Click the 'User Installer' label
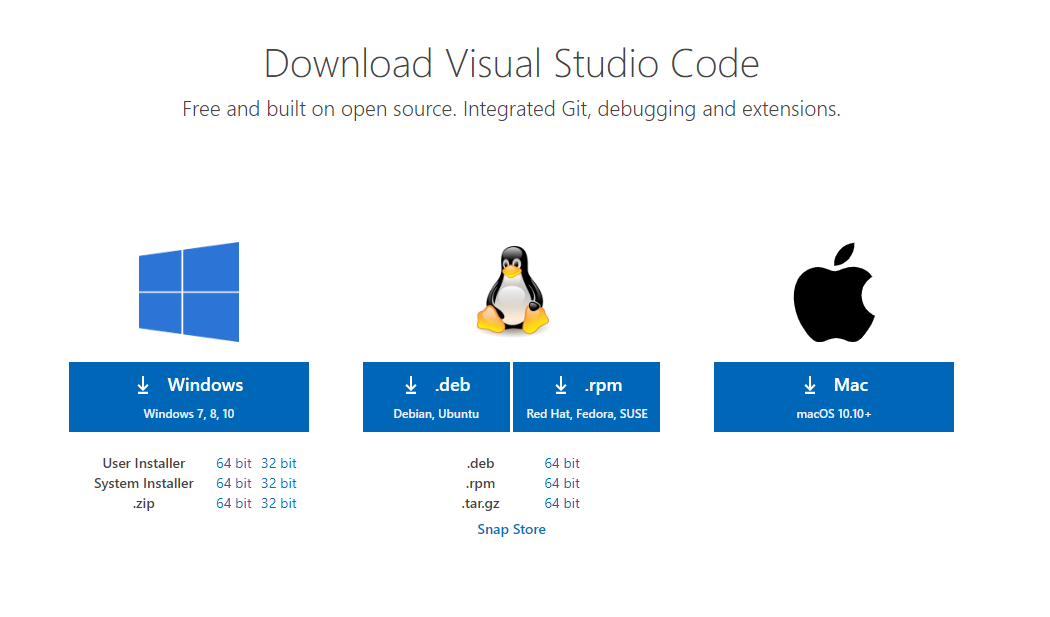 point(143,463)
